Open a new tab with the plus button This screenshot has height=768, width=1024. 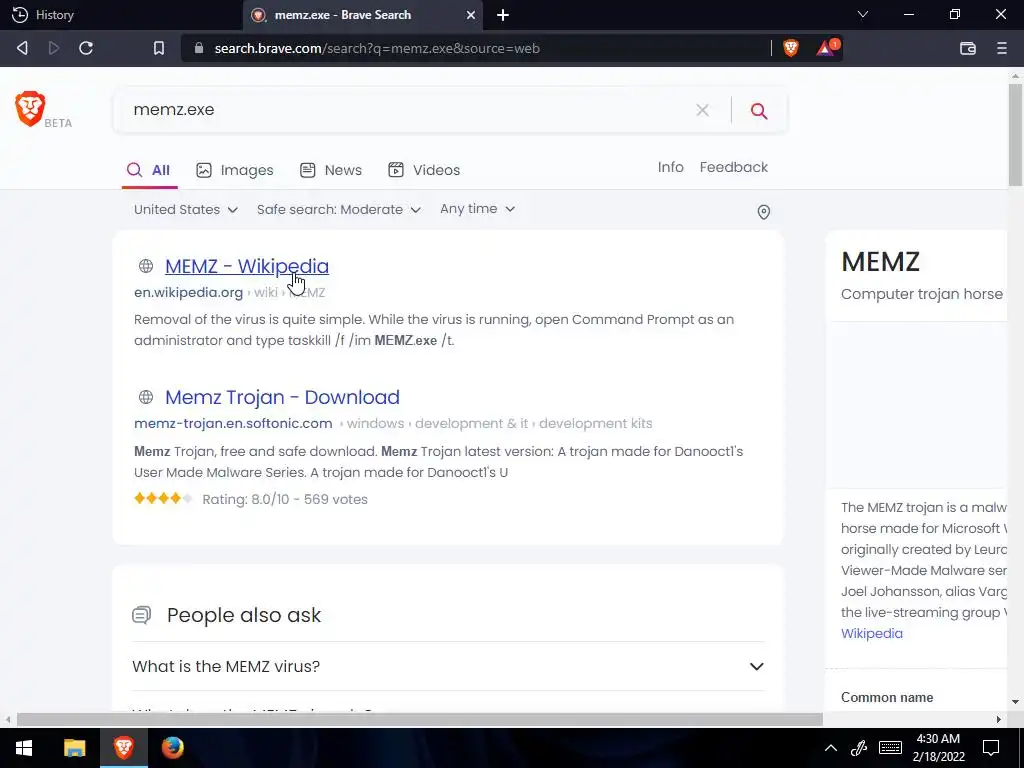pos(503,15)
